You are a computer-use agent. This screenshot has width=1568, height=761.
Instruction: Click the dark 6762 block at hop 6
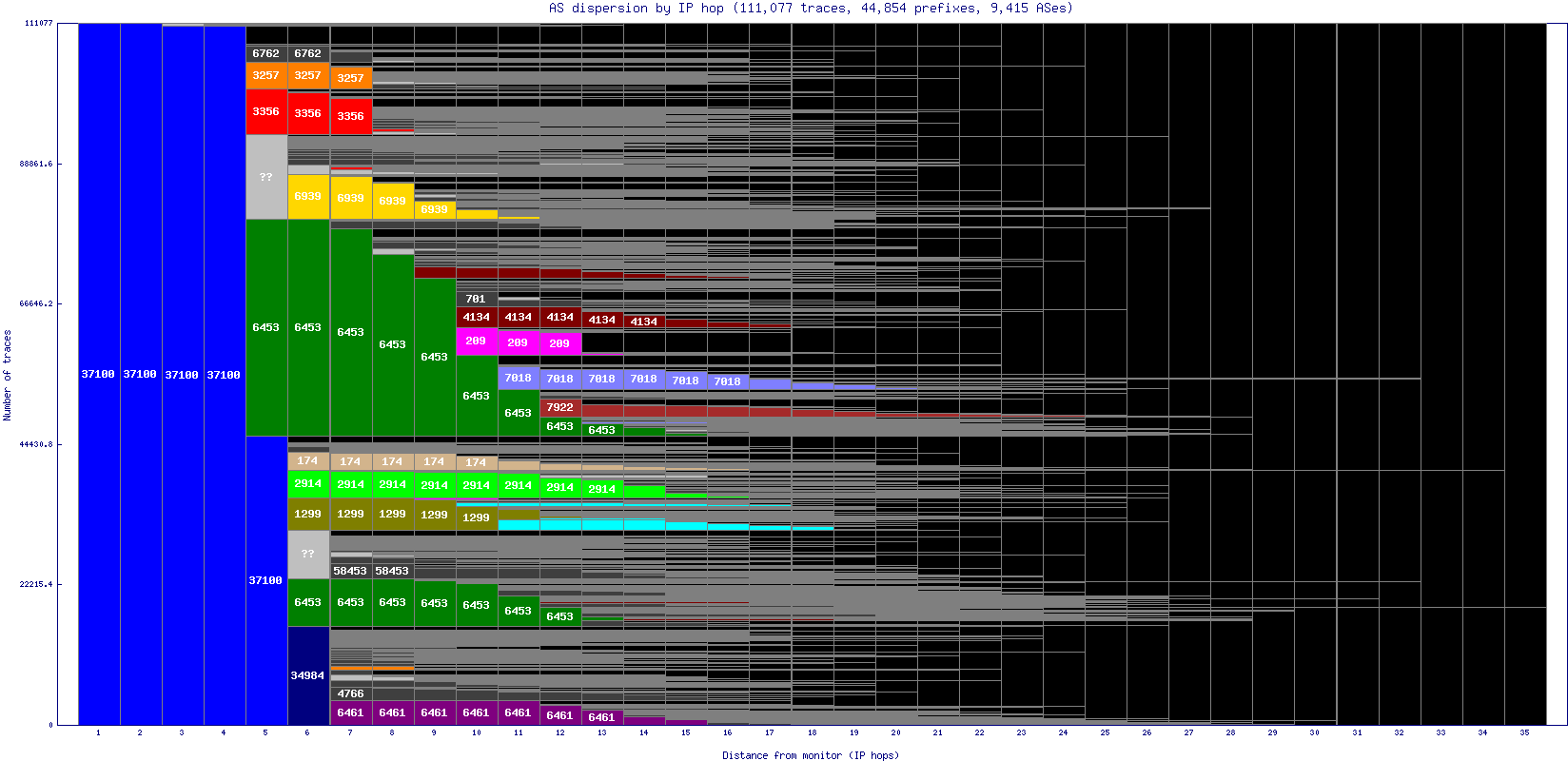pyautogui.click(x=308, y=54)
